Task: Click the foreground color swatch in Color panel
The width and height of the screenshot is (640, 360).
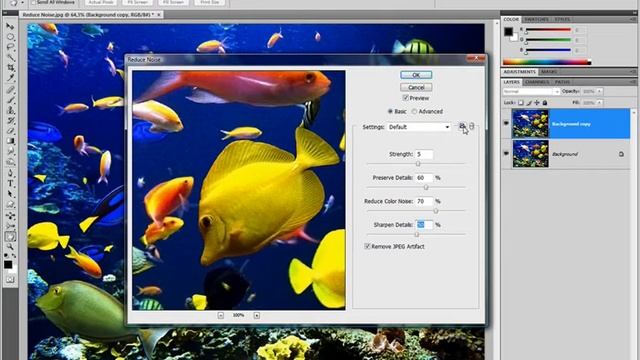Action: click(x=508, y=31)
